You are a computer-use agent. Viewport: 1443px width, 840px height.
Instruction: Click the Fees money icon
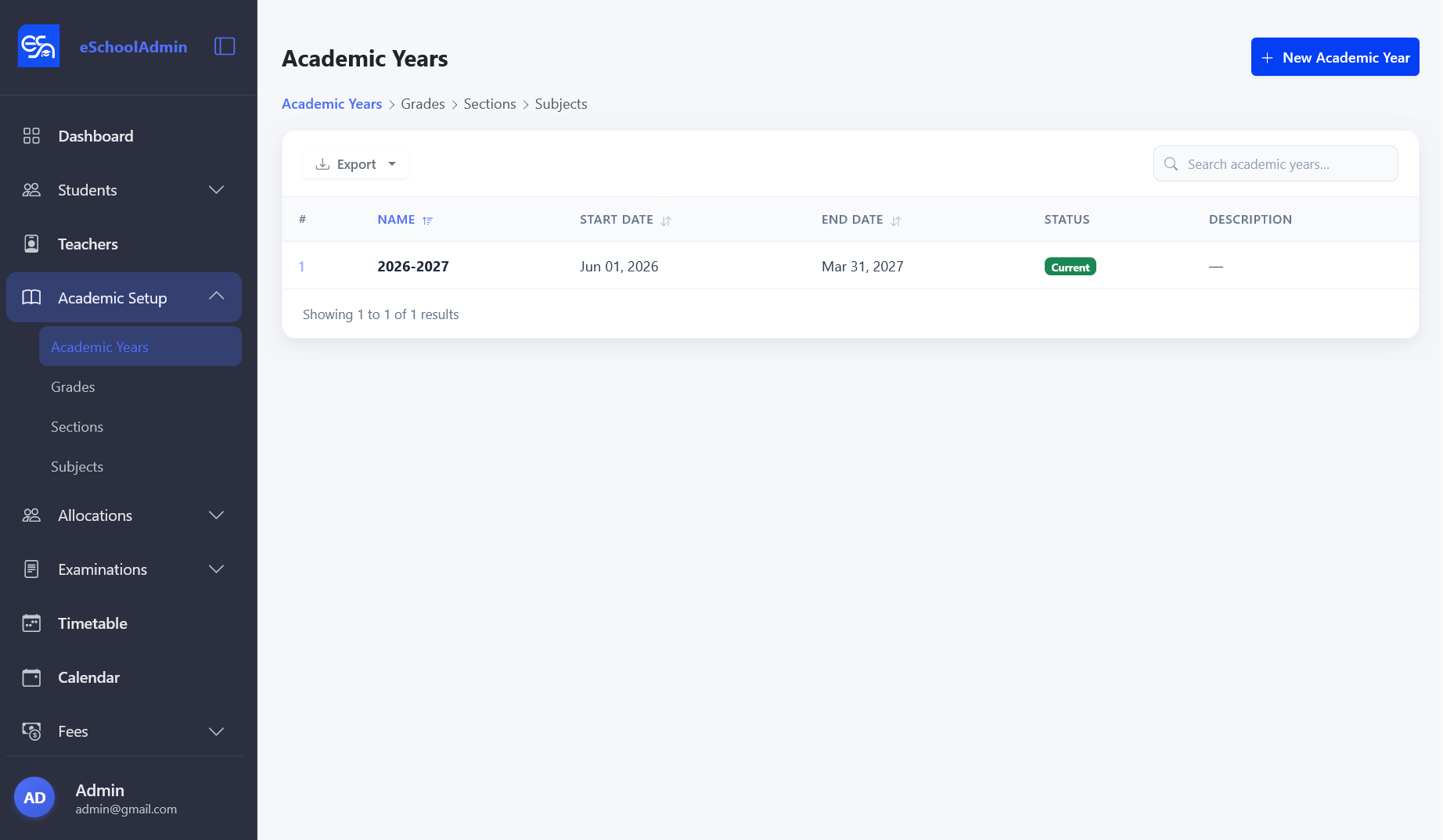coord(31,731)
